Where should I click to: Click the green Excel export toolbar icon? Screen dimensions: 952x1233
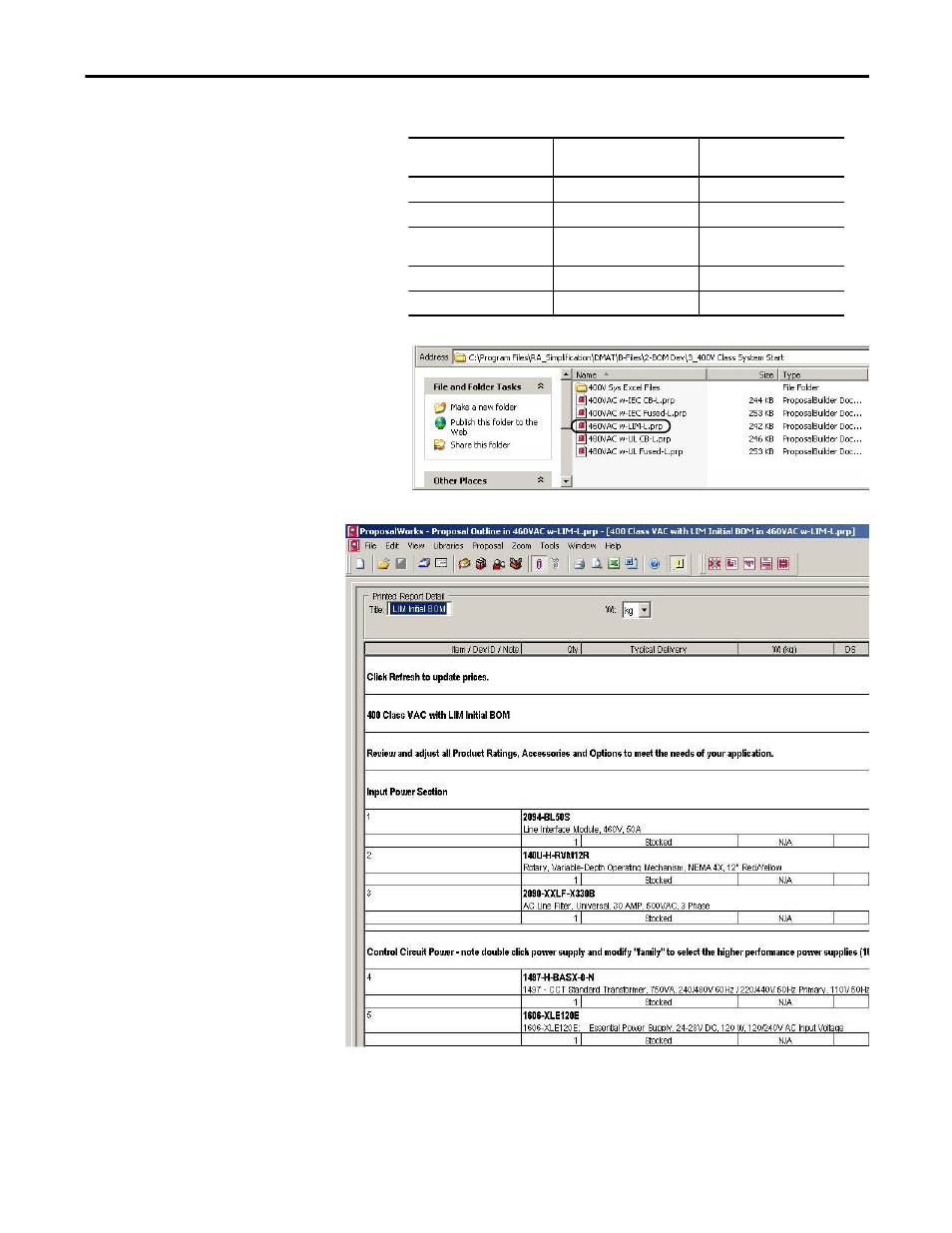pos(614,564)
